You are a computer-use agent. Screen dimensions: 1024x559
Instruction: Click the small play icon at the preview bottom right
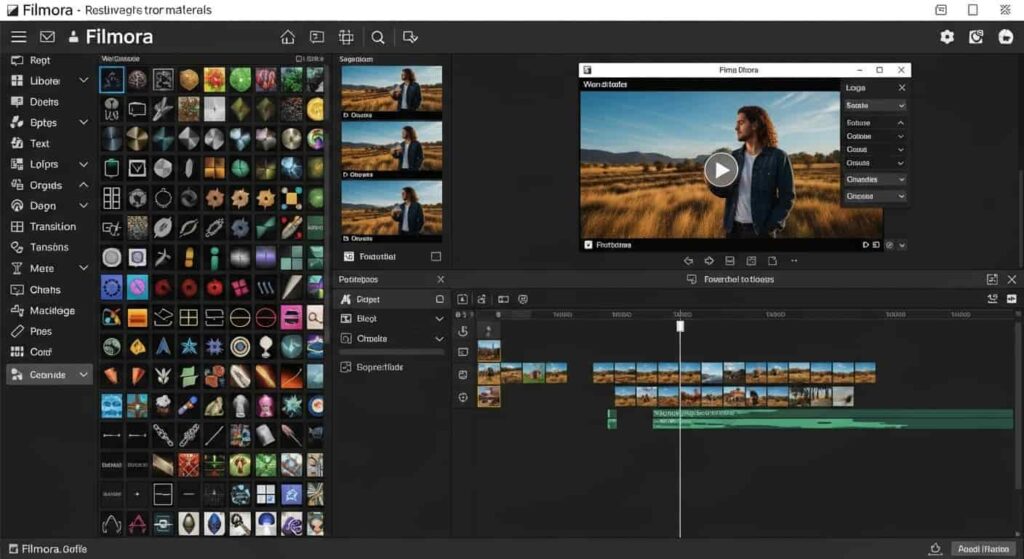point(865,245)
